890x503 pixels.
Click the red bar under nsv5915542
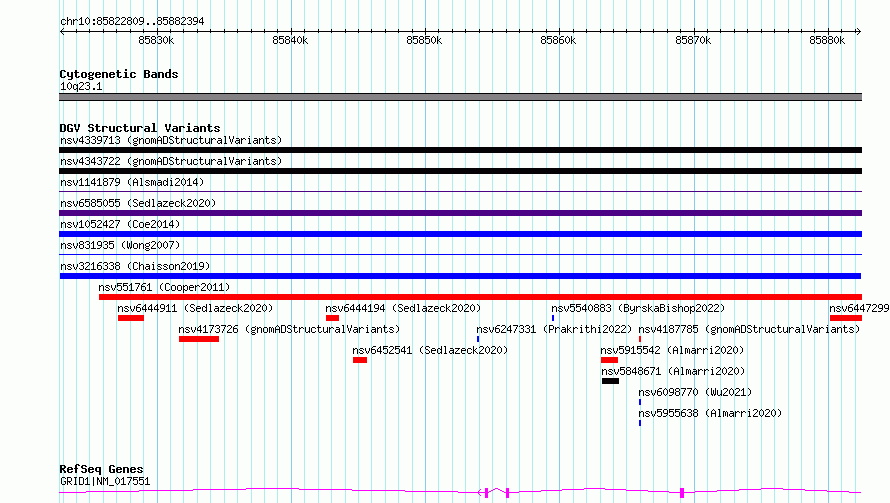tap(609, 360)
